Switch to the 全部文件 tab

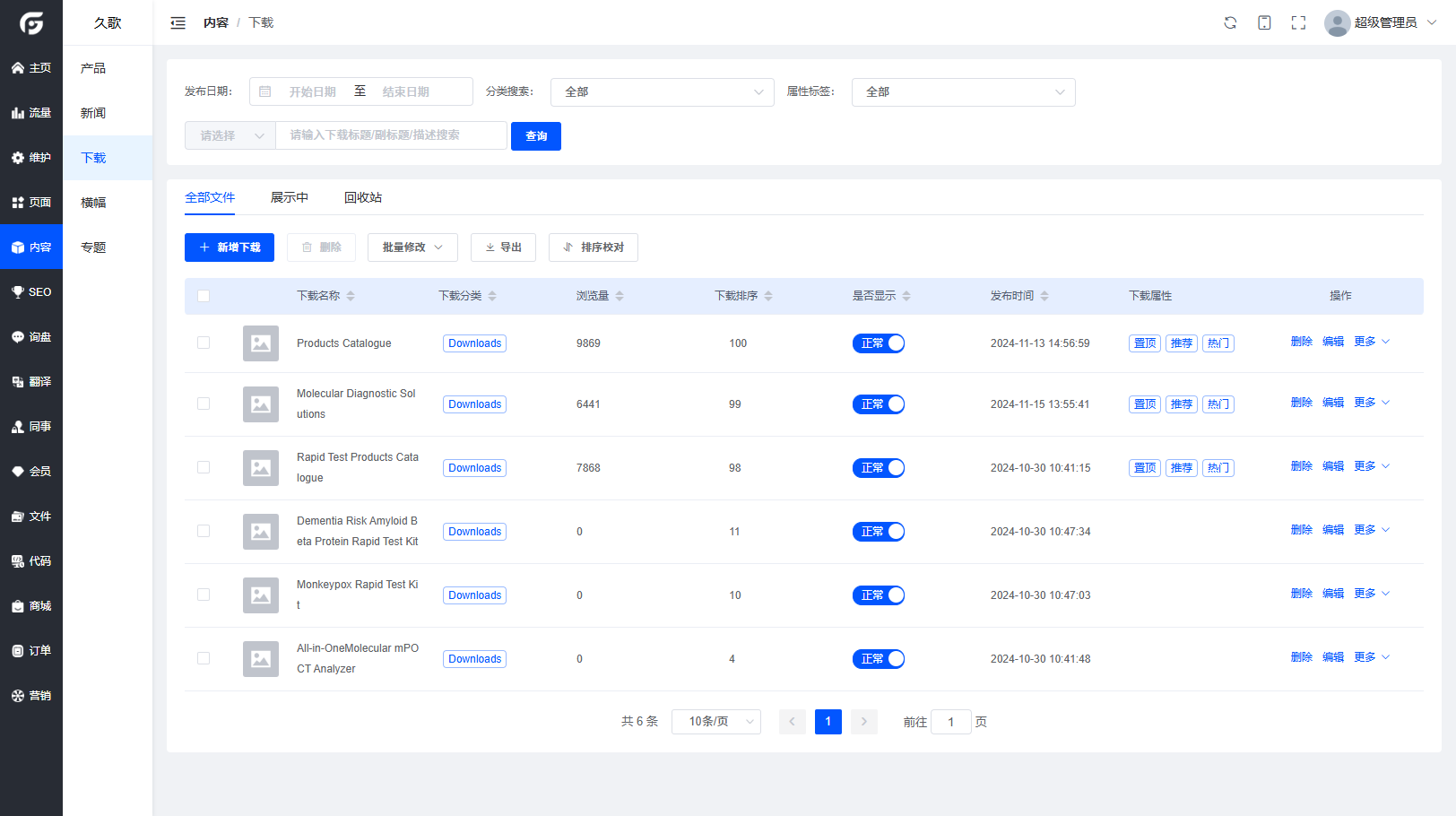[210, 197]
